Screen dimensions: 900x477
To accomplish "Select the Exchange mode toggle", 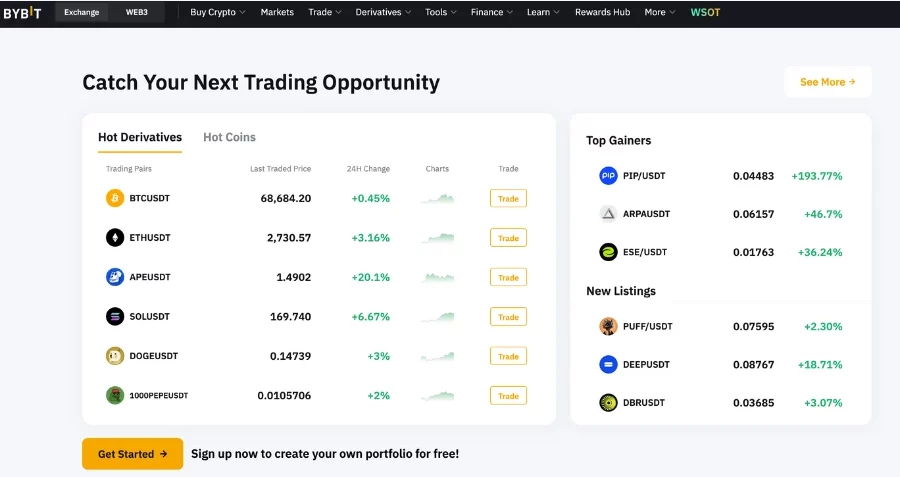I will (x=82, y=12).
